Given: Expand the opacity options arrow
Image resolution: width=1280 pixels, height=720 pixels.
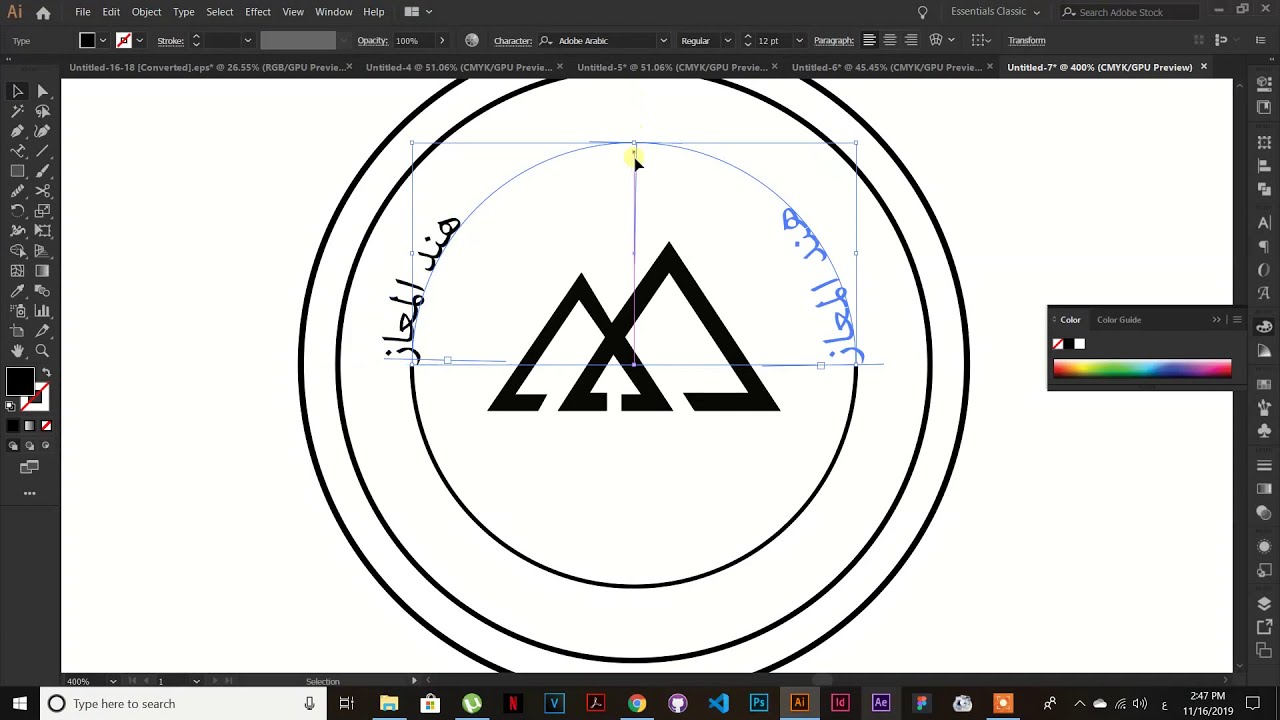Looking at the screenshot, I should click(x=442, y=40).
